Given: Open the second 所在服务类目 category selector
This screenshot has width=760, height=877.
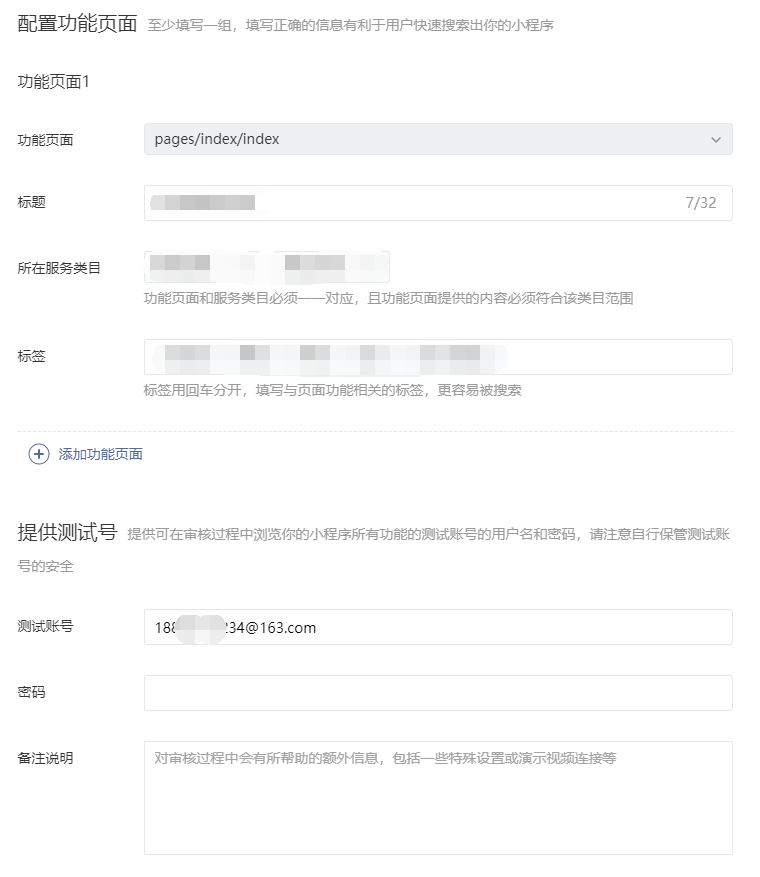Looking at the screenshot, I should (330, 266).
